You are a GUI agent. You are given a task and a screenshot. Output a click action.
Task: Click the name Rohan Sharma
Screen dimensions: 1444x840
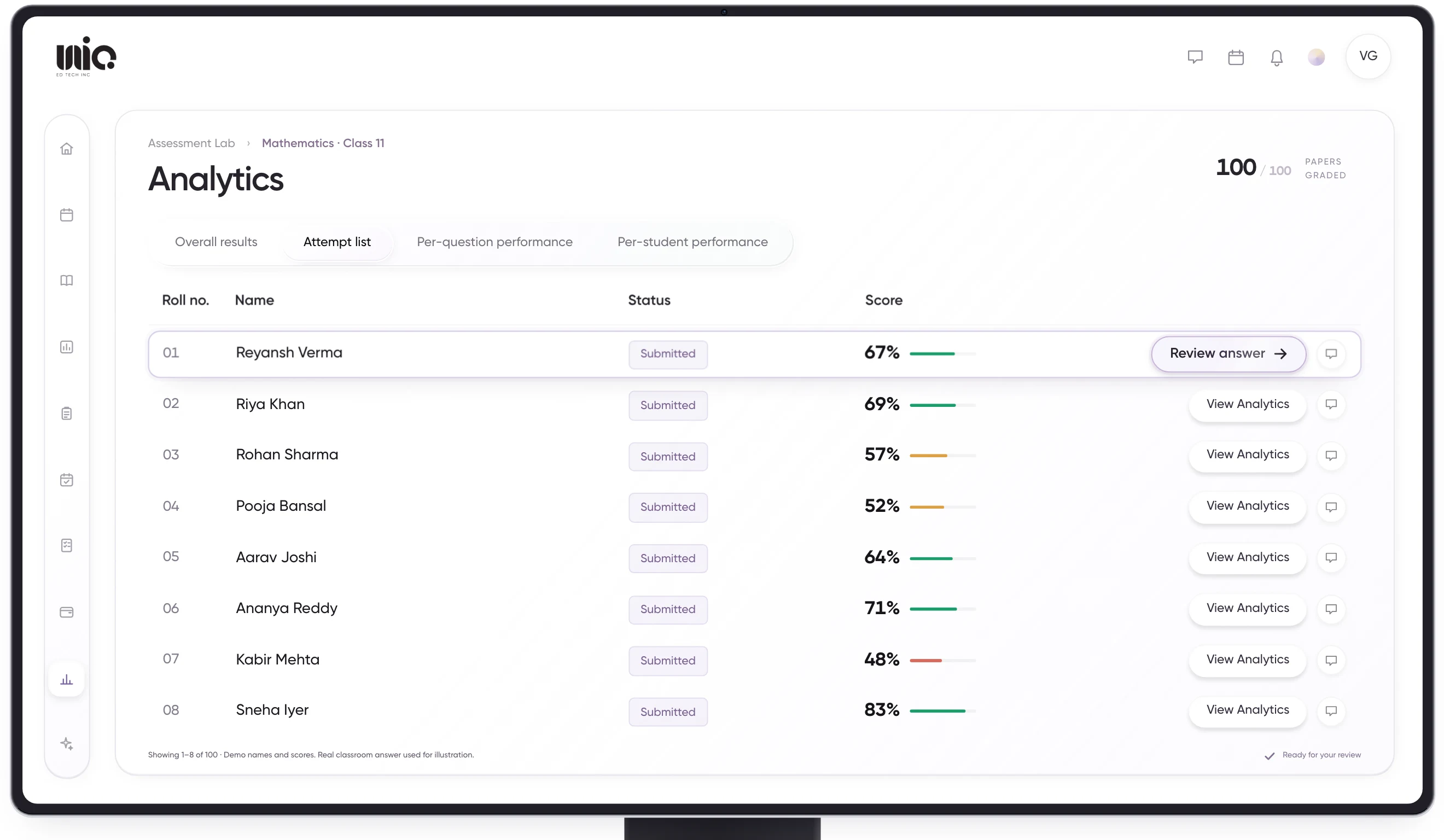[287, 455]
